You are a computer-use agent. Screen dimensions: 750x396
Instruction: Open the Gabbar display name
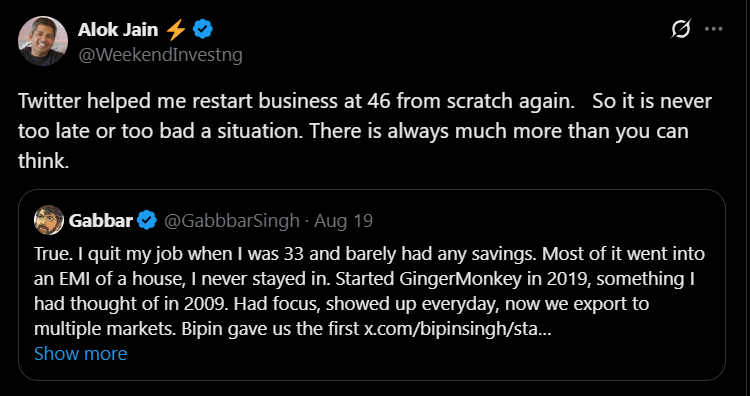coord(100,221)
